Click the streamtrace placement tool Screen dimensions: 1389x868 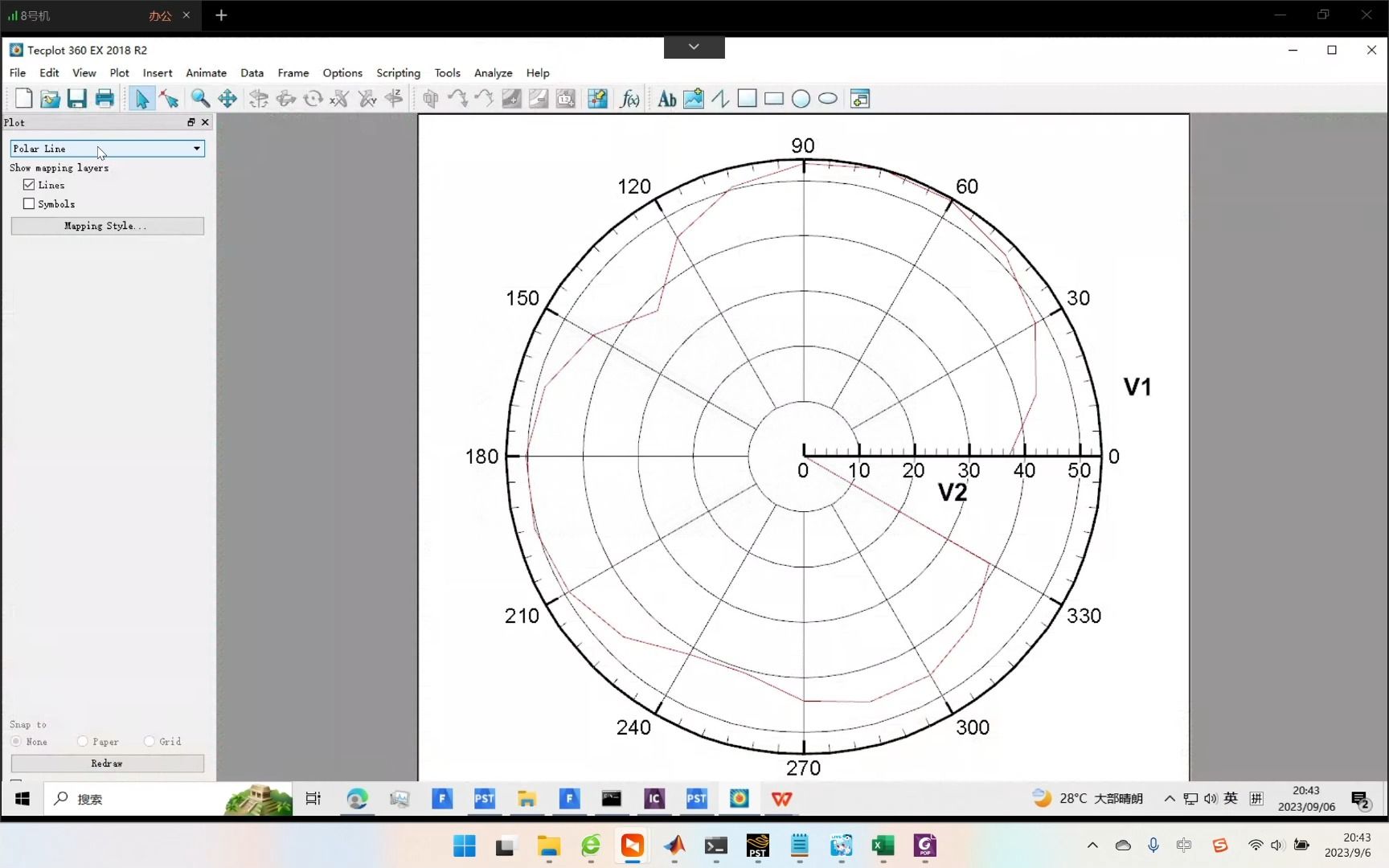[457, 99]
